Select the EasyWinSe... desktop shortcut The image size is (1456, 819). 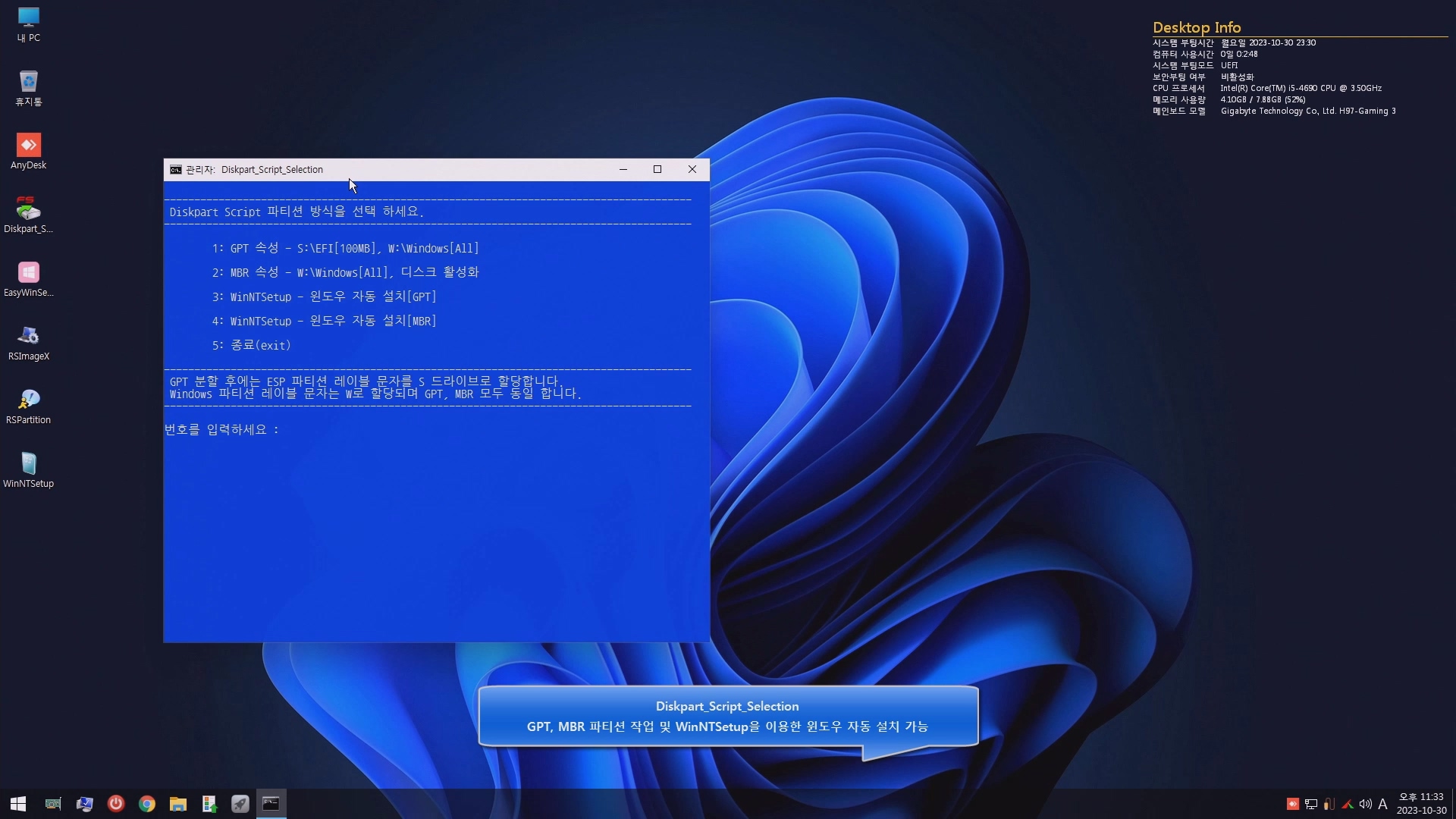[28, 279]
